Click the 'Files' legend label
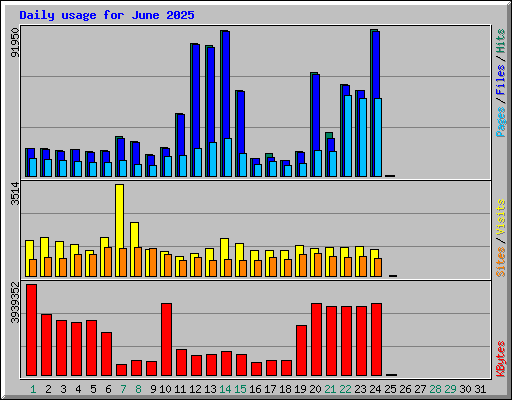Image resolution: width=512 pixels, height=400 pixels. point(501,79)
